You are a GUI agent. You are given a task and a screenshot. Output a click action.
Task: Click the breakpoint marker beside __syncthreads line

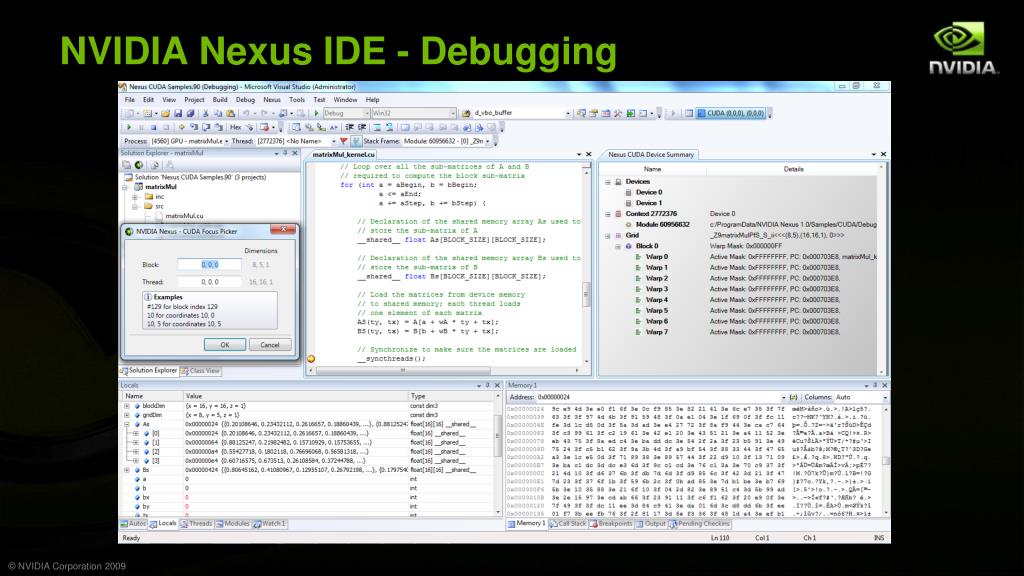(x=312, y=359)
